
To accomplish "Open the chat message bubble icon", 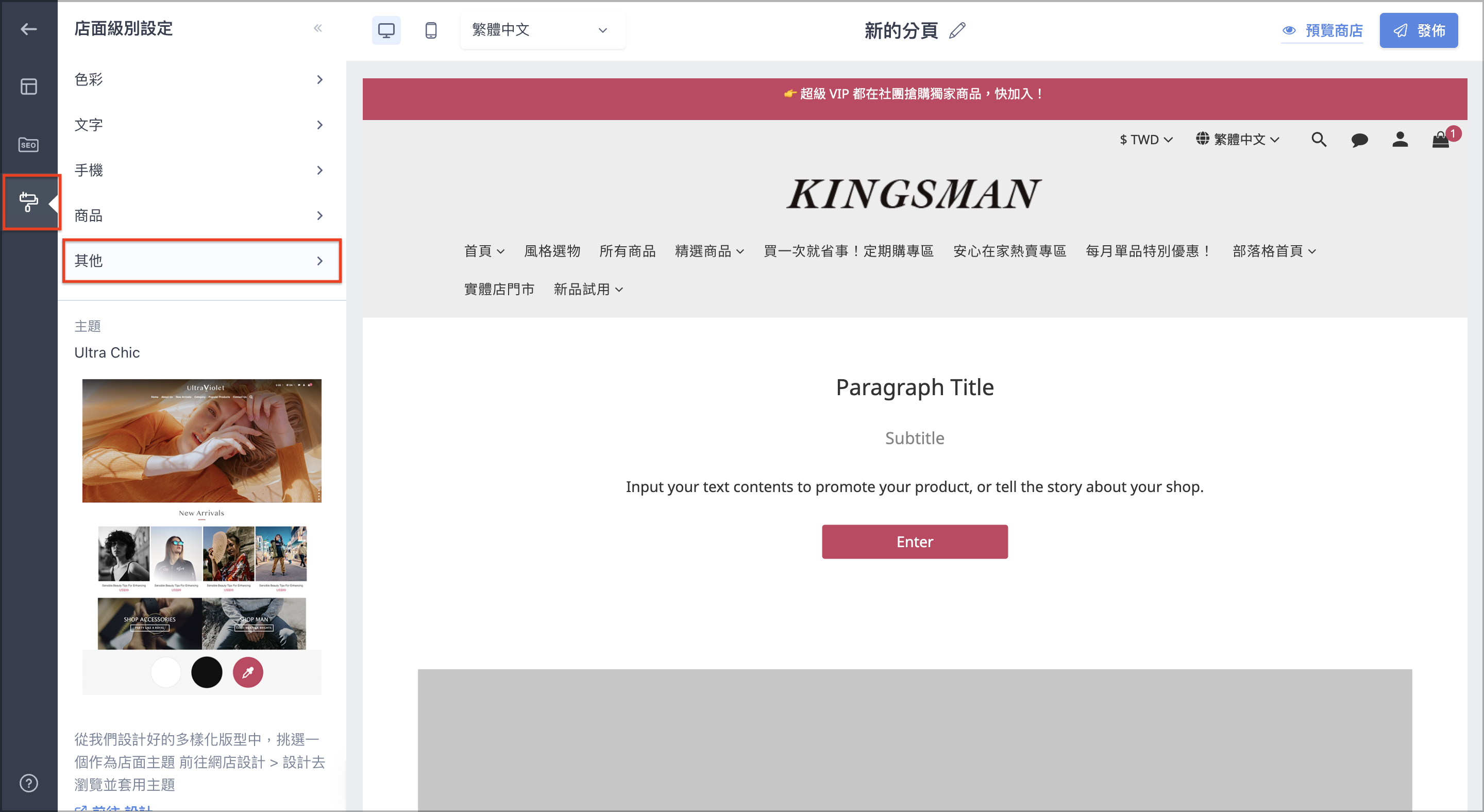I will (x=1359, y=139).
